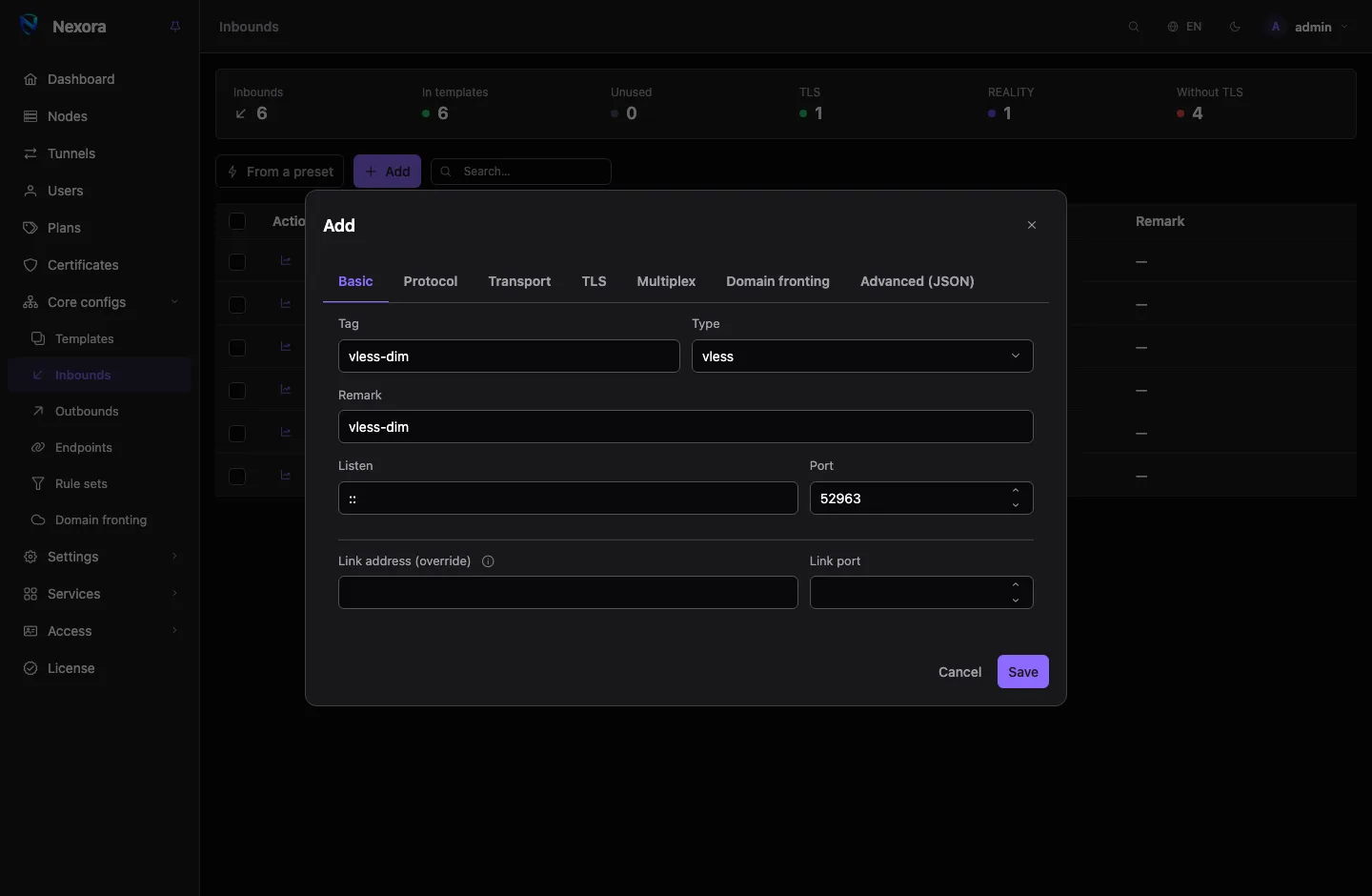Image resolution: width=1372 pixels, height=896 pixels.
Task: Click the globe language icon
Action: pyautogui.click(x=1173, y=27)
